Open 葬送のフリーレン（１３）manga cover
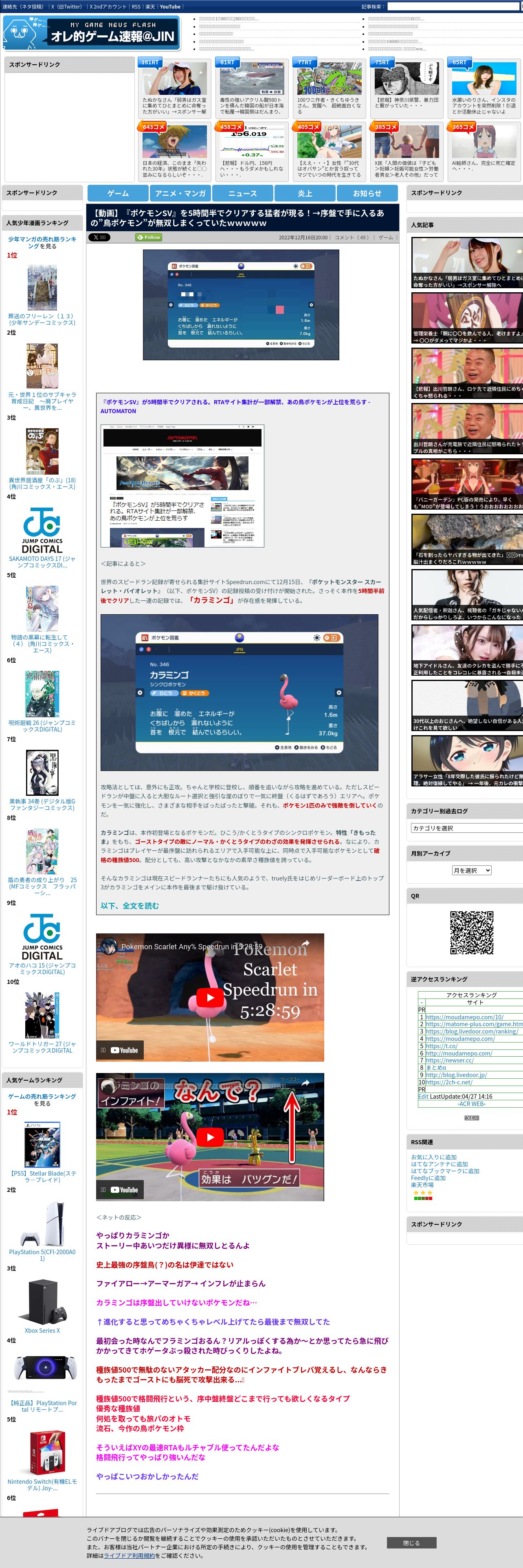This screenshot has width=523, height=1568. (42, 288)
